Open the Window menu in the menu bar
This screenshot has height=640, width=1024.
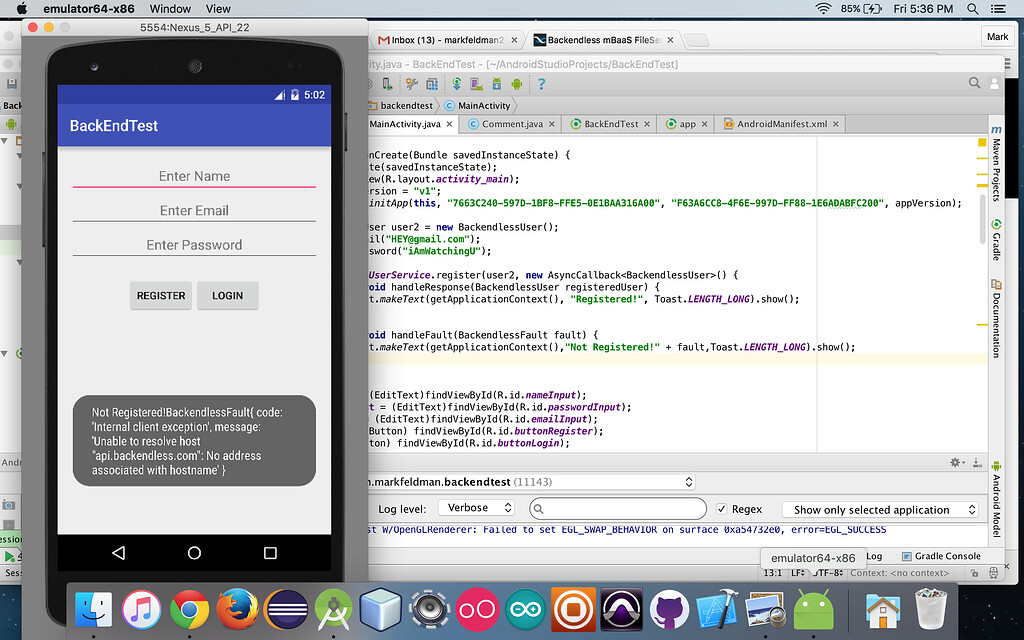[x=170, y=9]
